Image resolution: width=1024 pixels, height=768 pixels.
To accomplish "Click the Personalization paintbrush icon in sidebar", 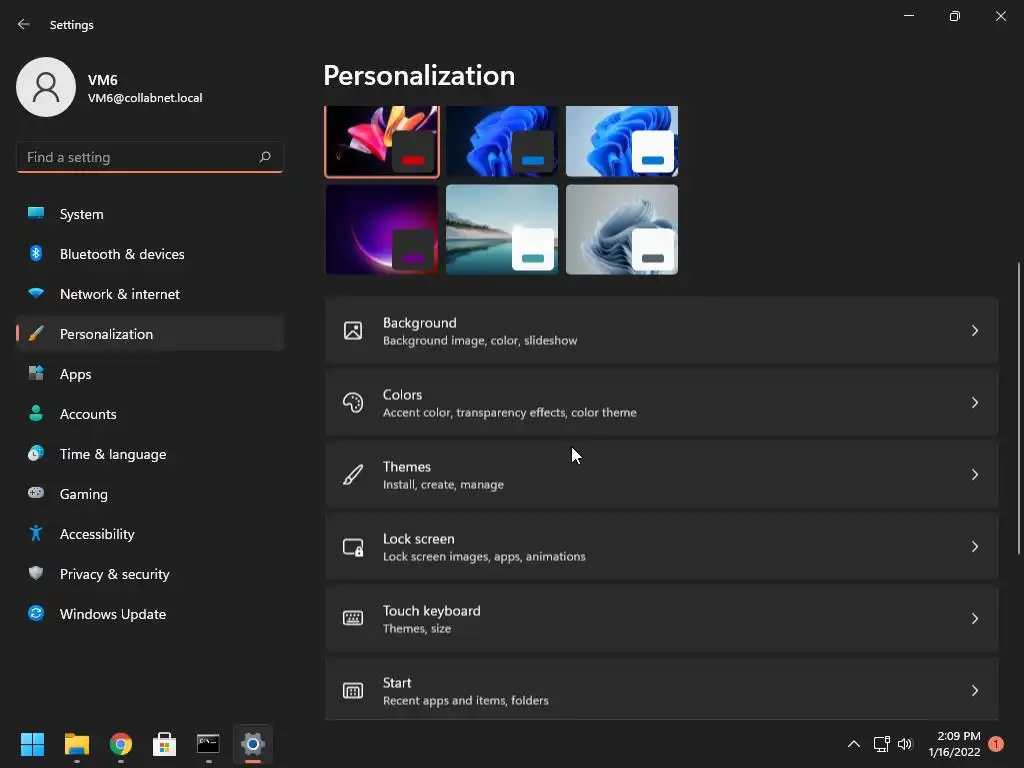I will point(36,334).
